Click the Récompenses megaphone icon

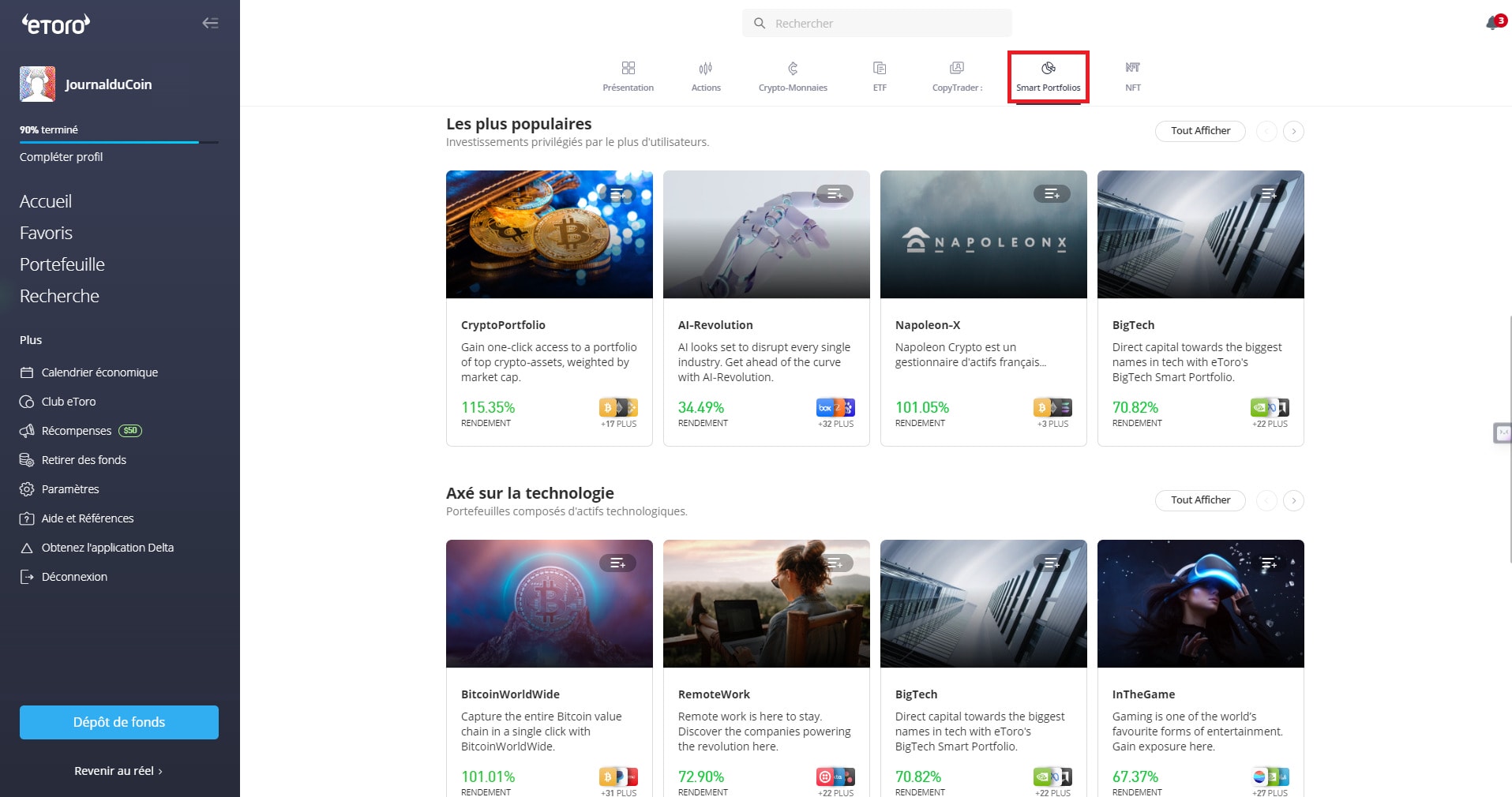pyautogui.click(x=27, y=431)
